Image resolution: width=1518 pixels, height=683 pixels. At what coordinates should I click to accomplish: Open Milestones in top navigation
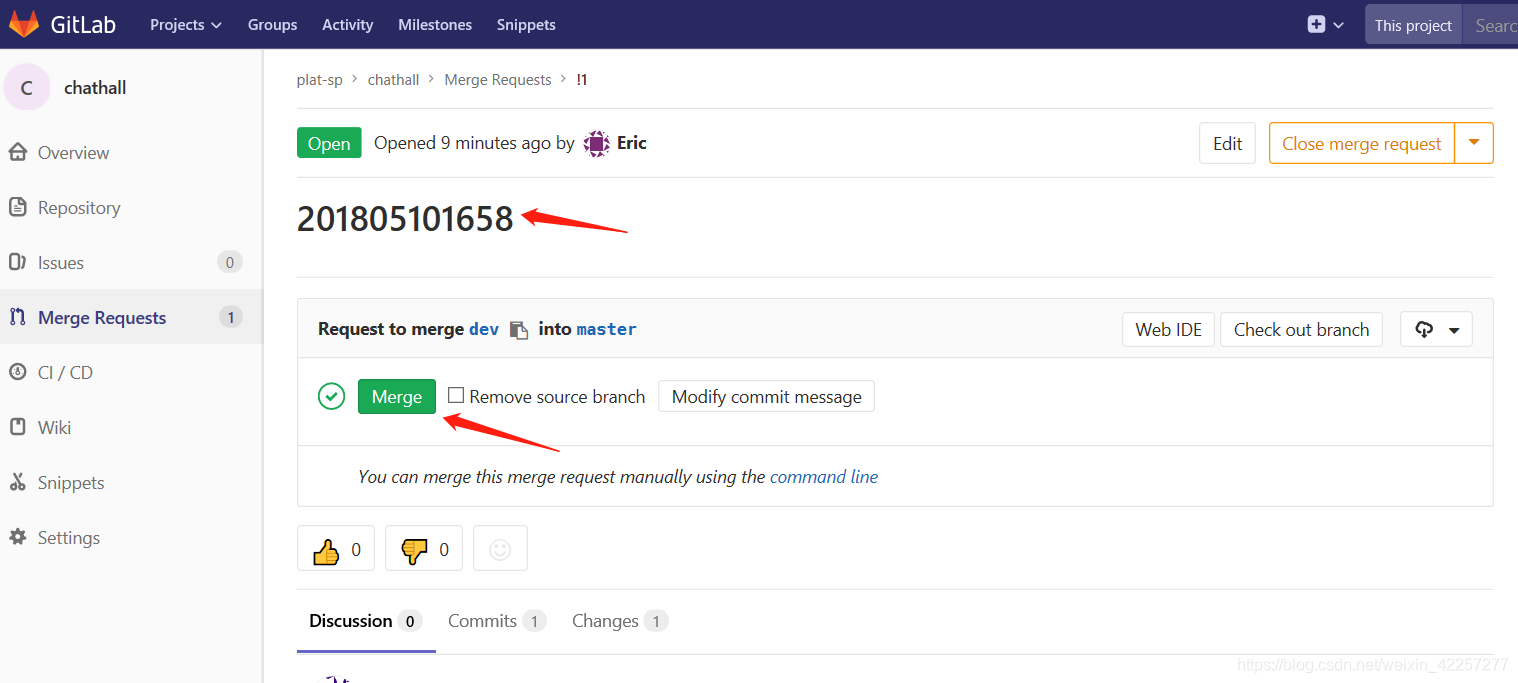tap(435, 24)
